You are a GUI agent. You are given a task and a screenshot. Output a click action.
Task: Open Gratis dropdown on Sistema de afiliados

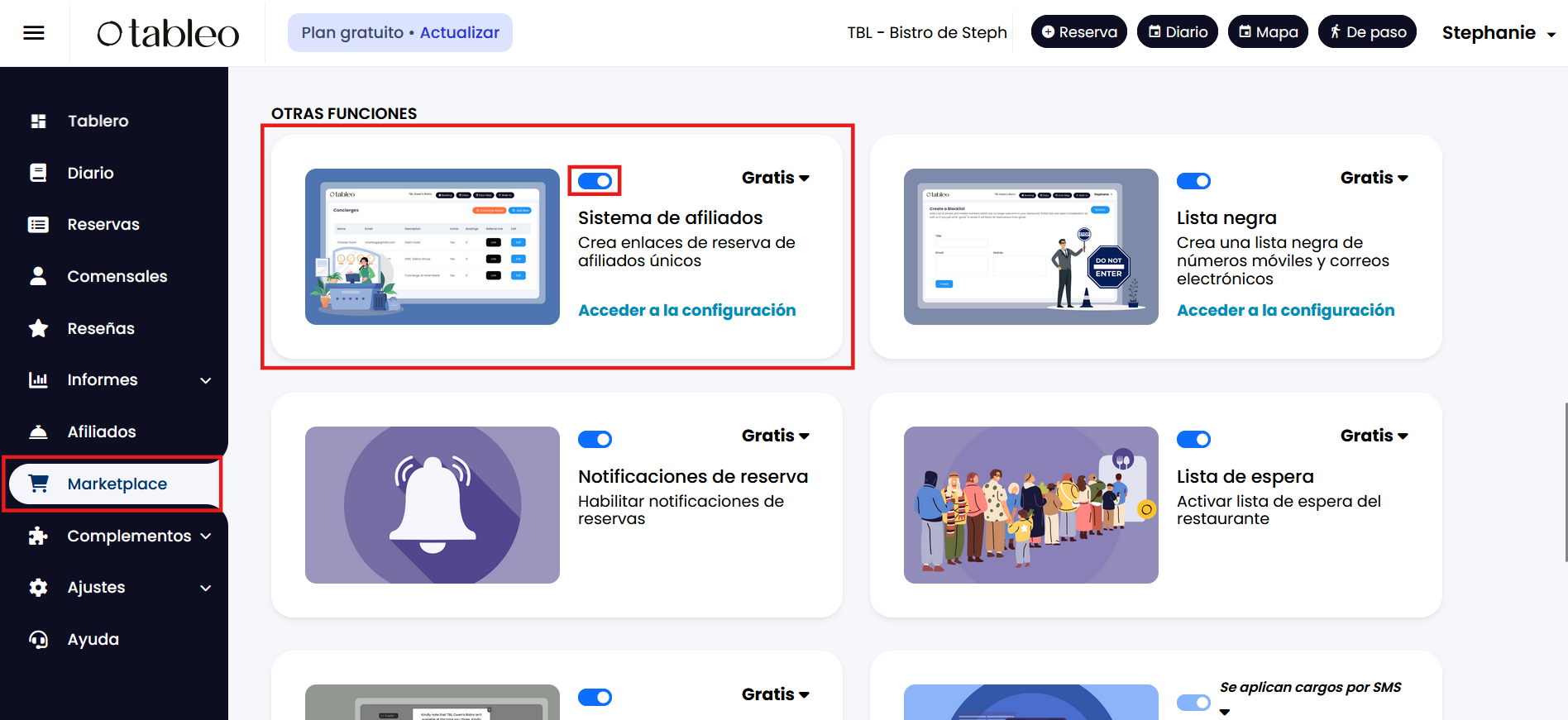(775, 178)
